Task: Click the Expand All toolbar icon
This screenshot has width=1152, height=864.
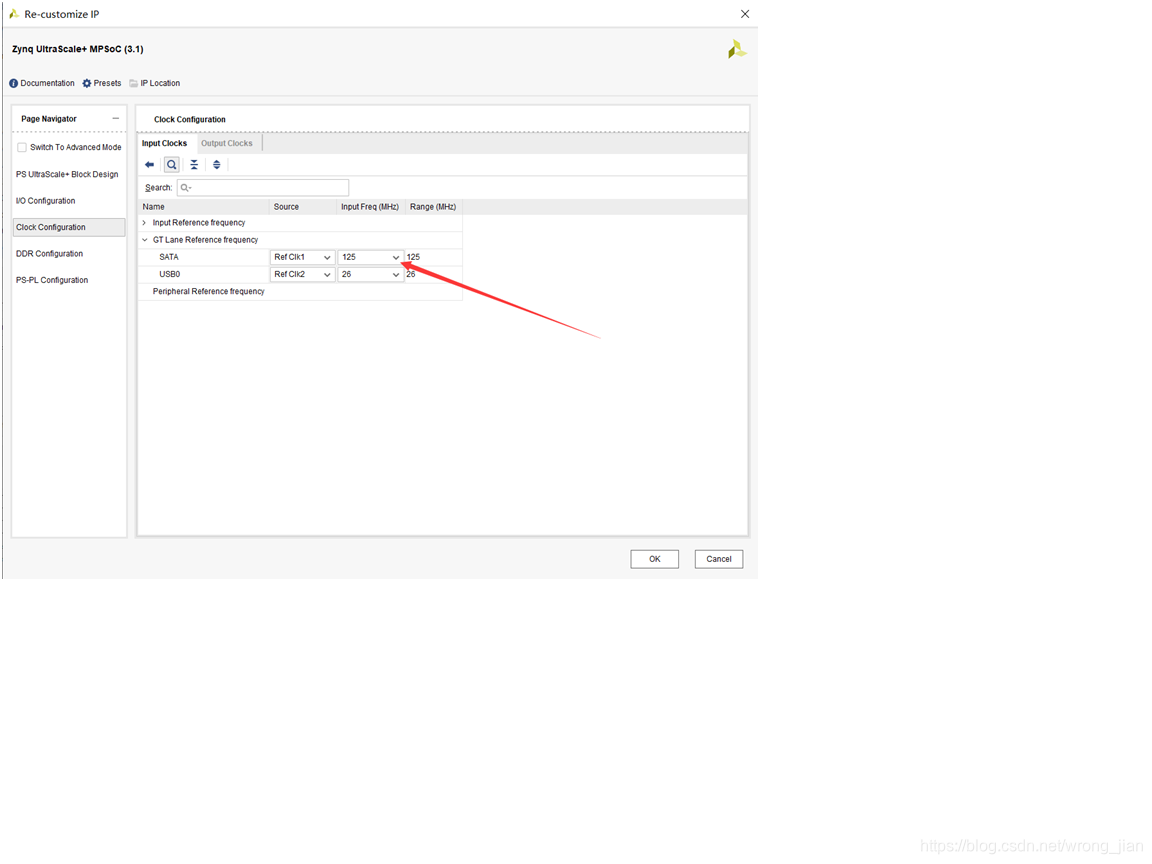Action: pyautogui.click(x=217, y=165)
